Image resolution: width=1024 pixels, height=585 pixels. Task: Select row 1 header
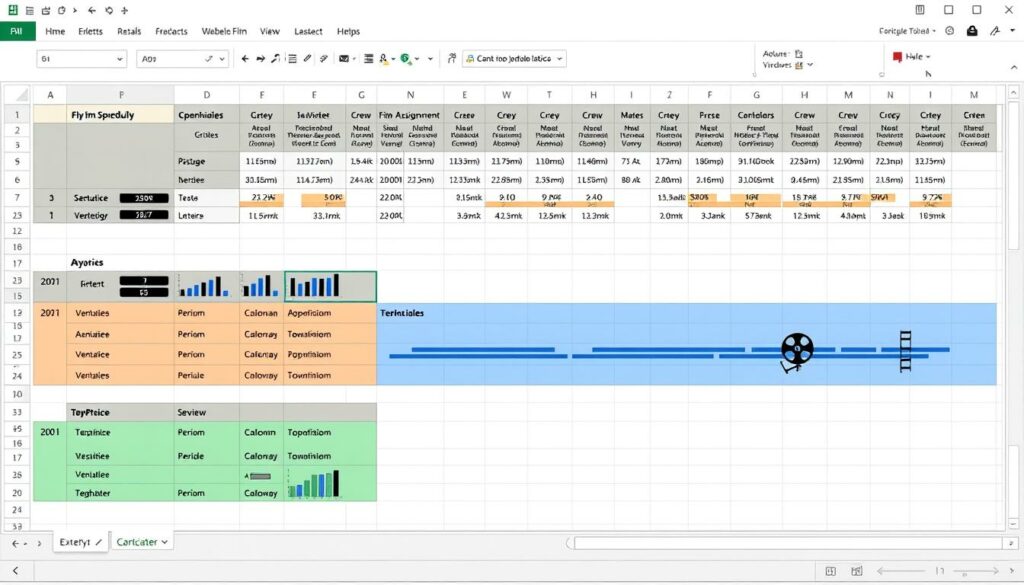click(x=18, y=114)
